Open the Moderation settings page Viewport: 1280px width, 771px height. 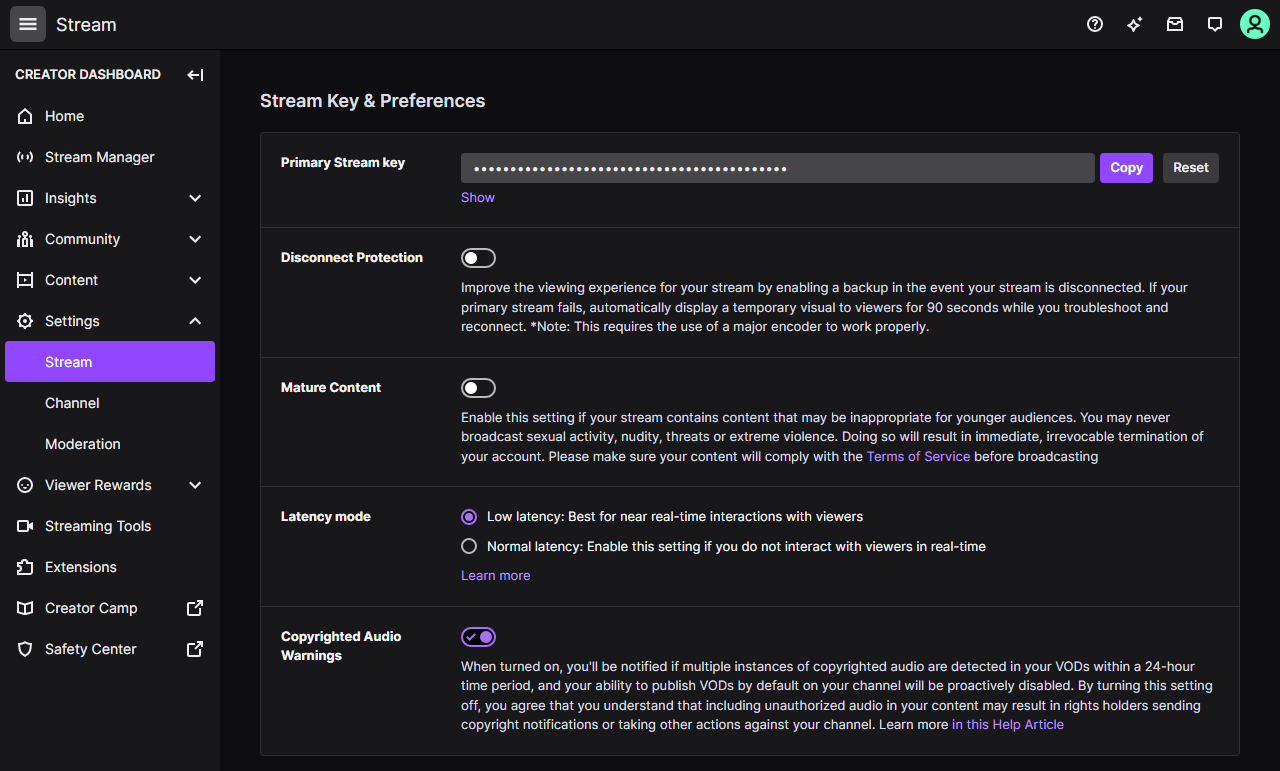click(x=83, y=444)
